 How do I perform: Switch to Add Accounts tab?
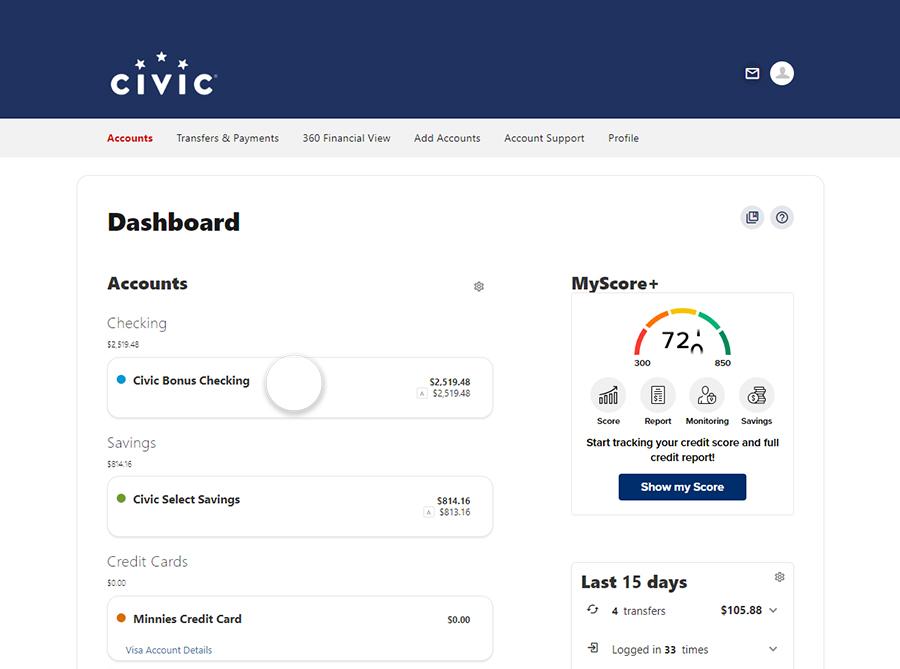click(x=447, y=138)
